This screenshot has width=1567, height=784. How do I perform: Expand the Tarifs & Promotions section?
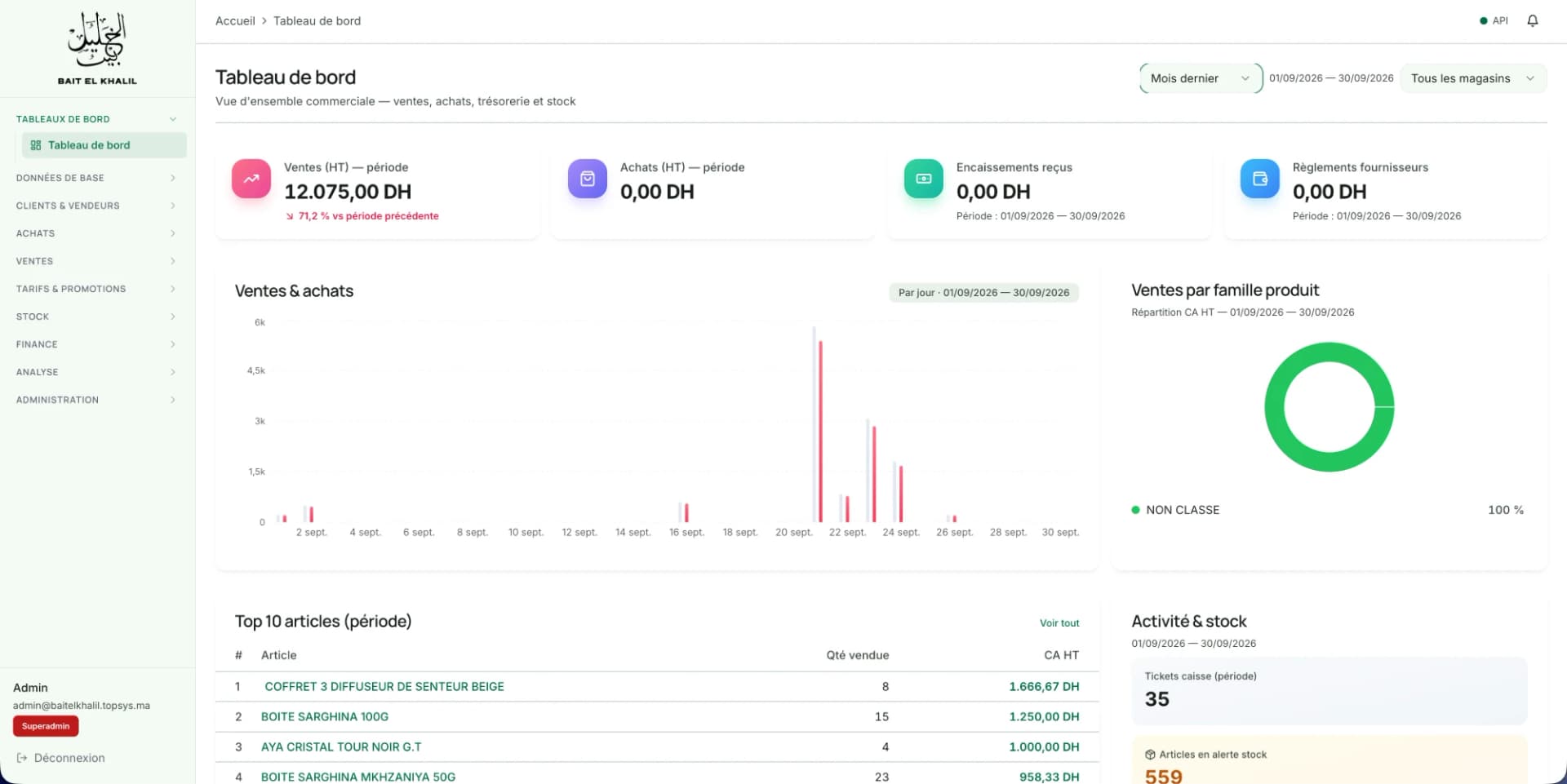click(x=97, y=289)
